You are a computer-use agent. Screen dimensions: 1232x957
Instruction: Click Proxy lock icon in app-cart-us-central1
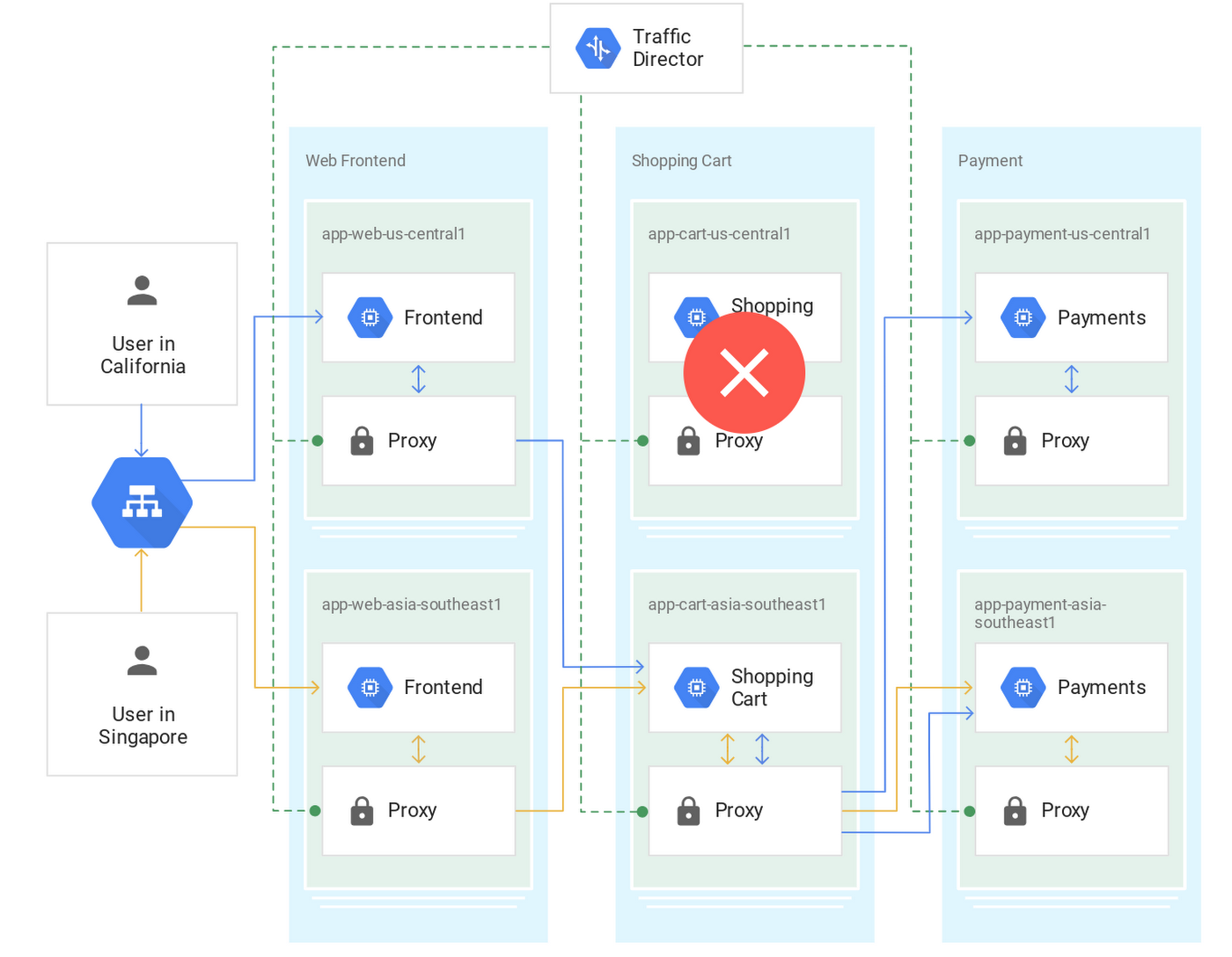[x=688, y=441]
